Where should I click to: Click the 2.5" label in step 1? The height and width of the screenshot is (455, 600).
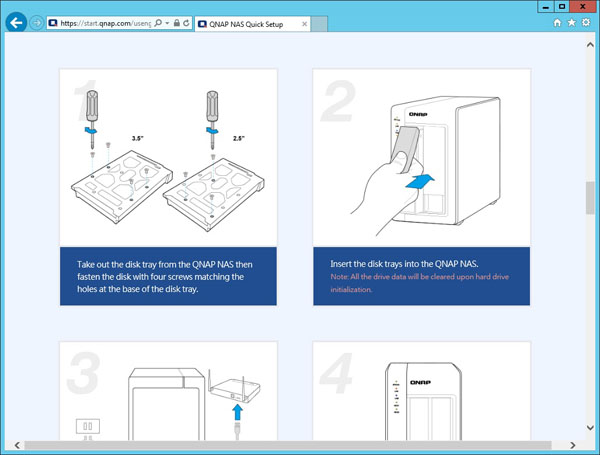pos(239,138)
